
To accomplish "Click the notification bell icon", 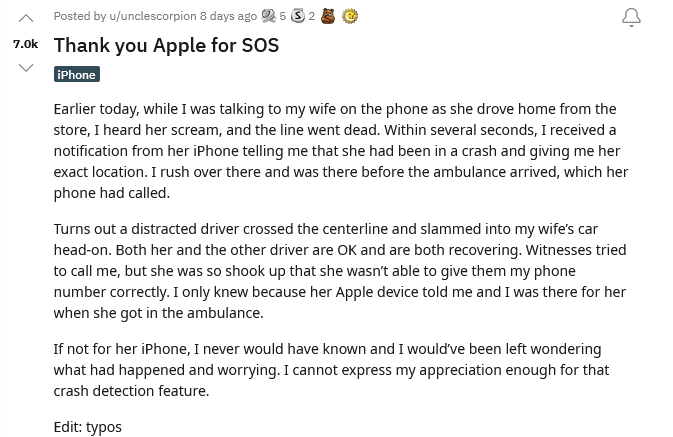I will tap(631, 18).
